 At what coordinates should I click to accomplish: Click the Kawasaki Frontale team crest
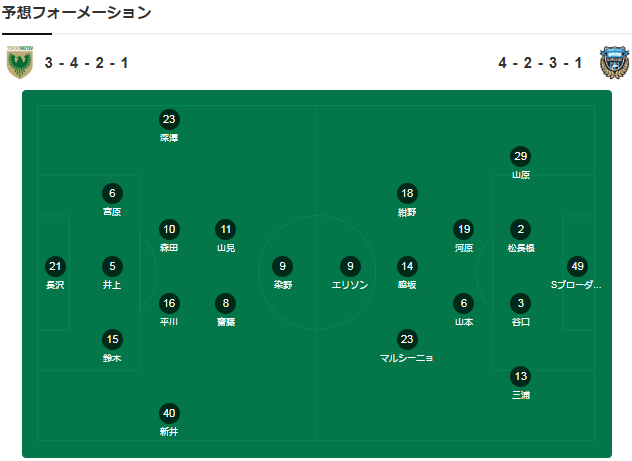[x=611, y=62]
